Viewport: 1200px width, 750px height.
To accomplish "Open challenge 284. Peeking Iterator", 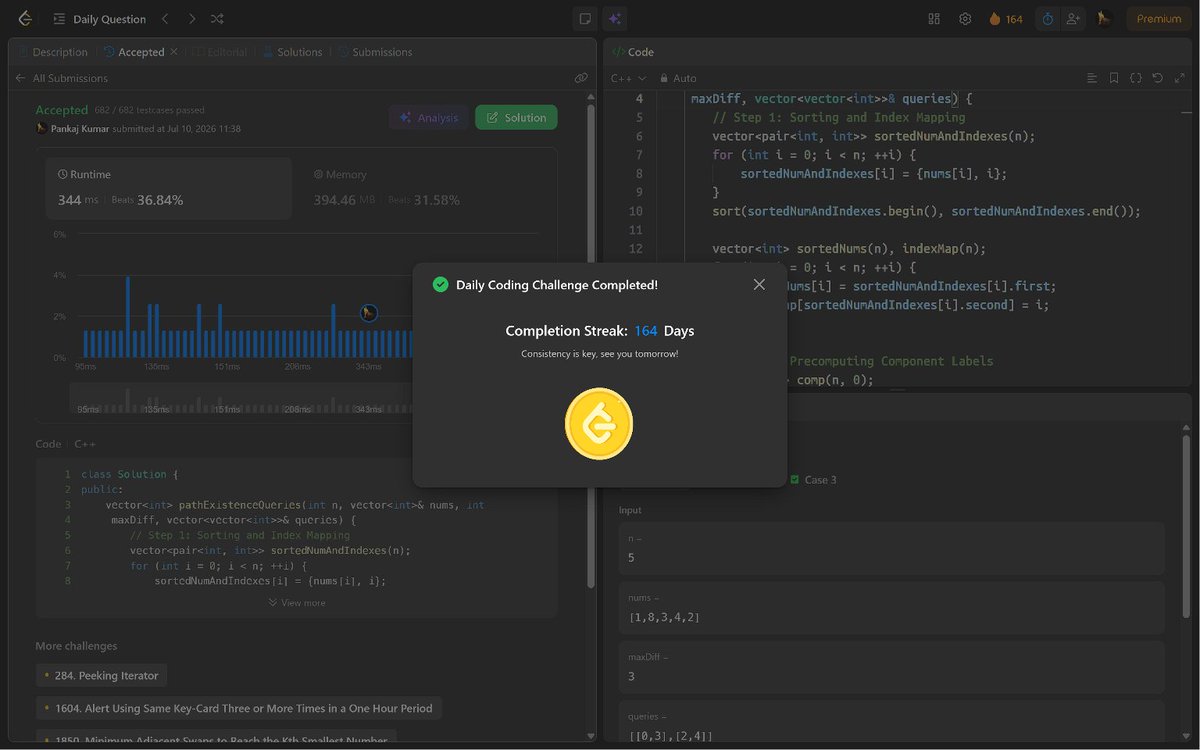I will point(101,675).
